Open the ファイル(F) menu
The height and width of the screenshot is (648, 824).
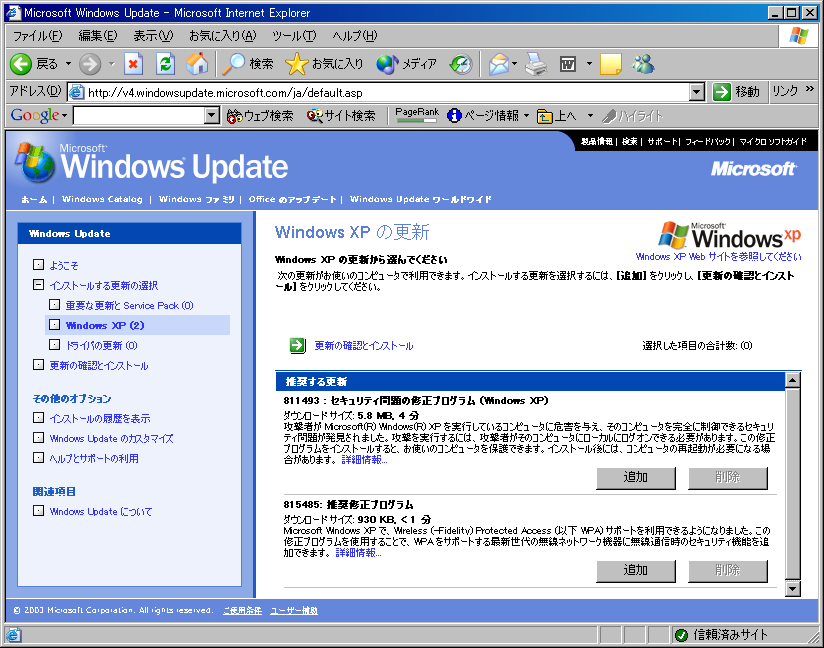38,35
